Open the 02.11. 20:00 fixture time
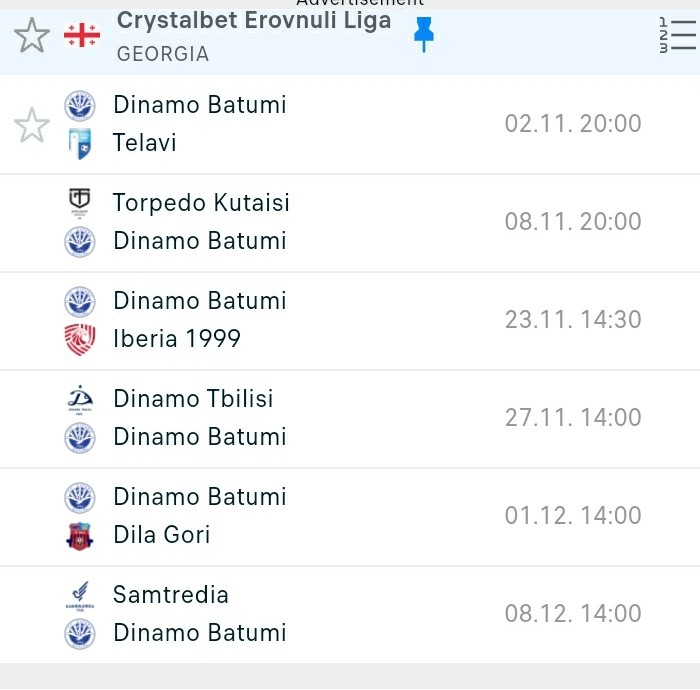Image resolution: width=700 pixels, height=690 pixels. (573, 124)
